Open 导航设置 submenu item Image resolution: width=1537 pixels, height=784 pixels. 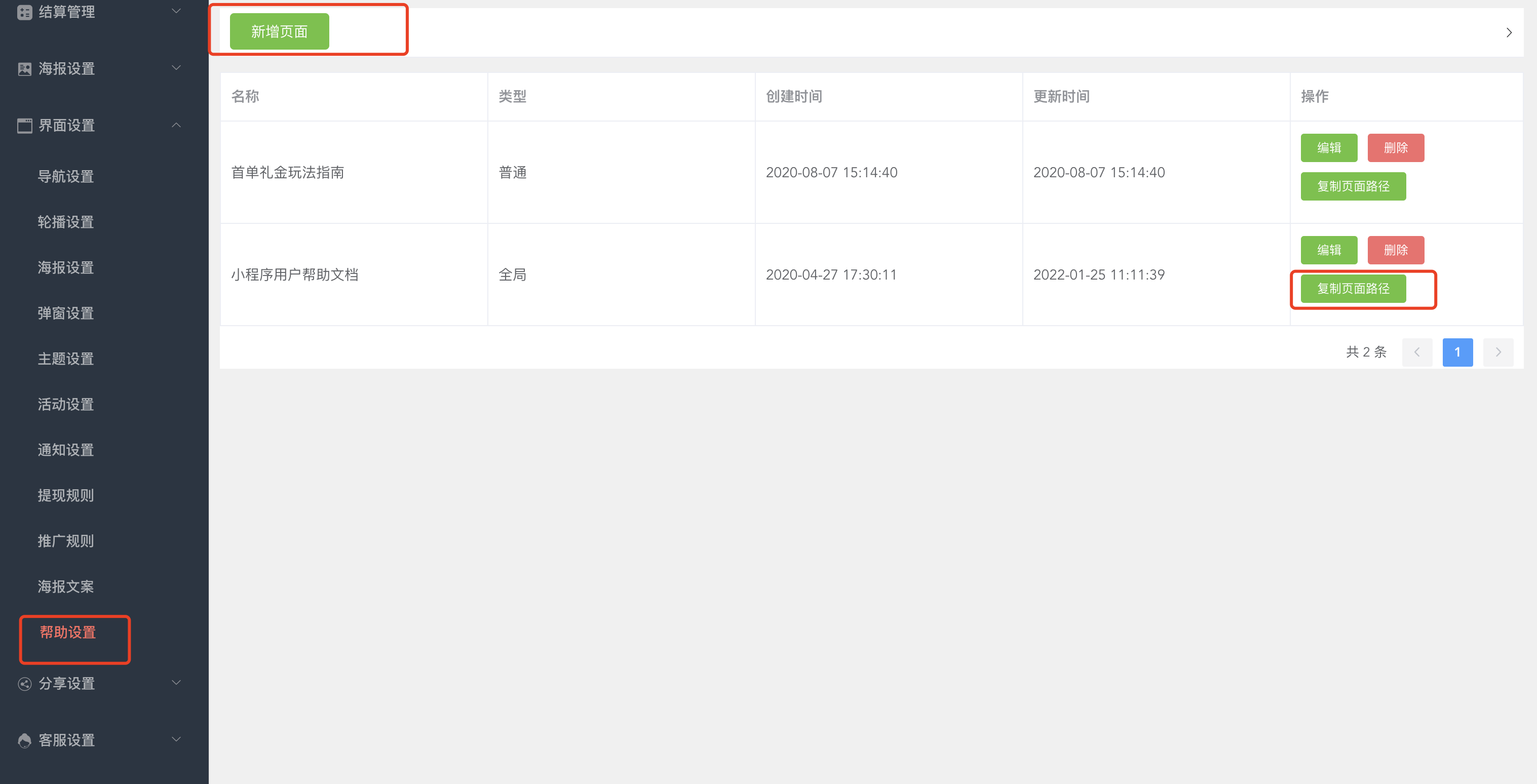[x=66, y=177]
